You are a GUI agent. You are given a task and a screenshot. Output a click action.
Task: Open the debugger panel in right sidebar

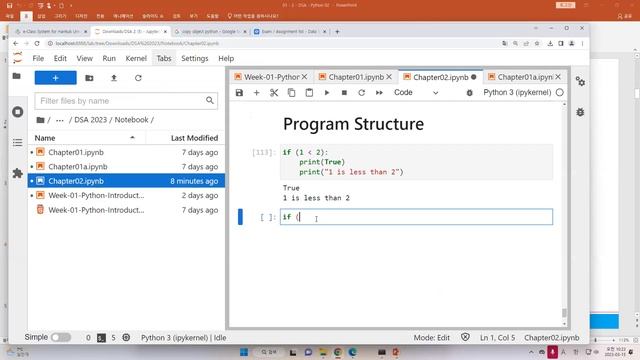point(580,112)
